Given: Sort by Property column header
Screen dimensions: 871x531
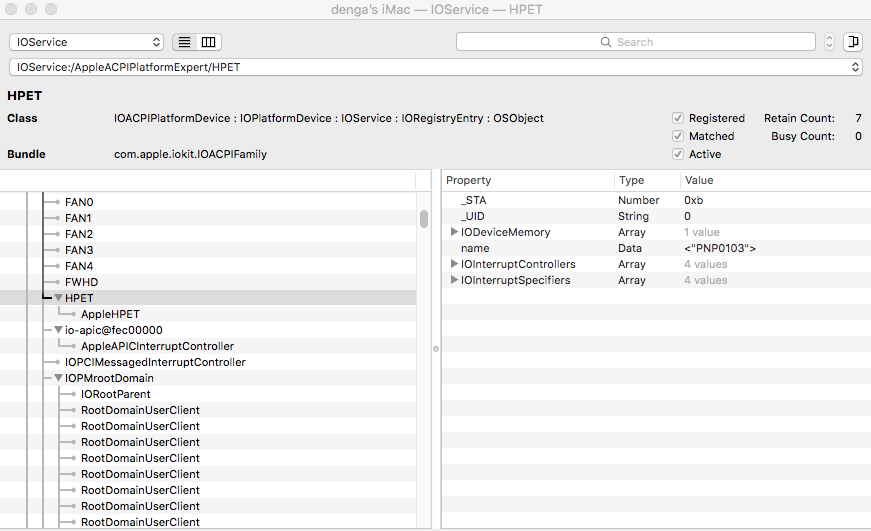Looking at the screenshot, I should click(528, 180).
